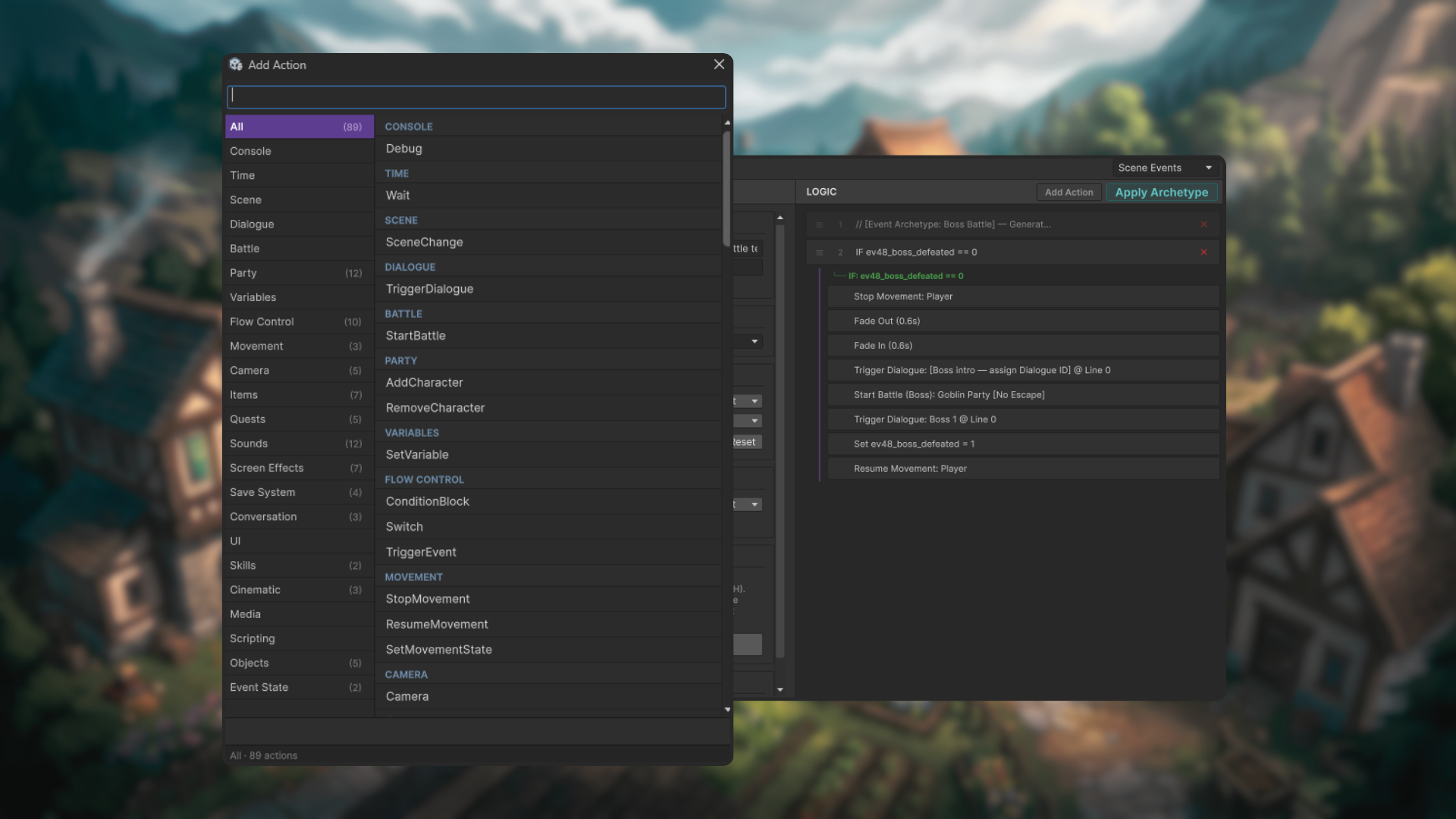Select the All category
The width and height of the screenshot is (1456, 819).
pyautogui.click(x=300, y=127)
